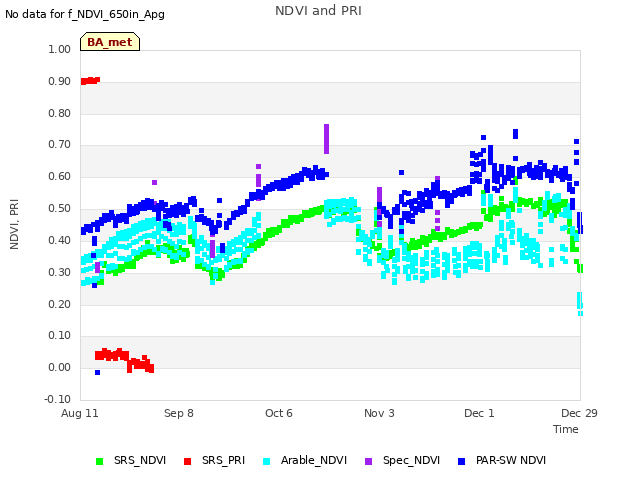Click the -0.10 y-axis label
This screenshot has width=640, height=480.
point(58,399)
